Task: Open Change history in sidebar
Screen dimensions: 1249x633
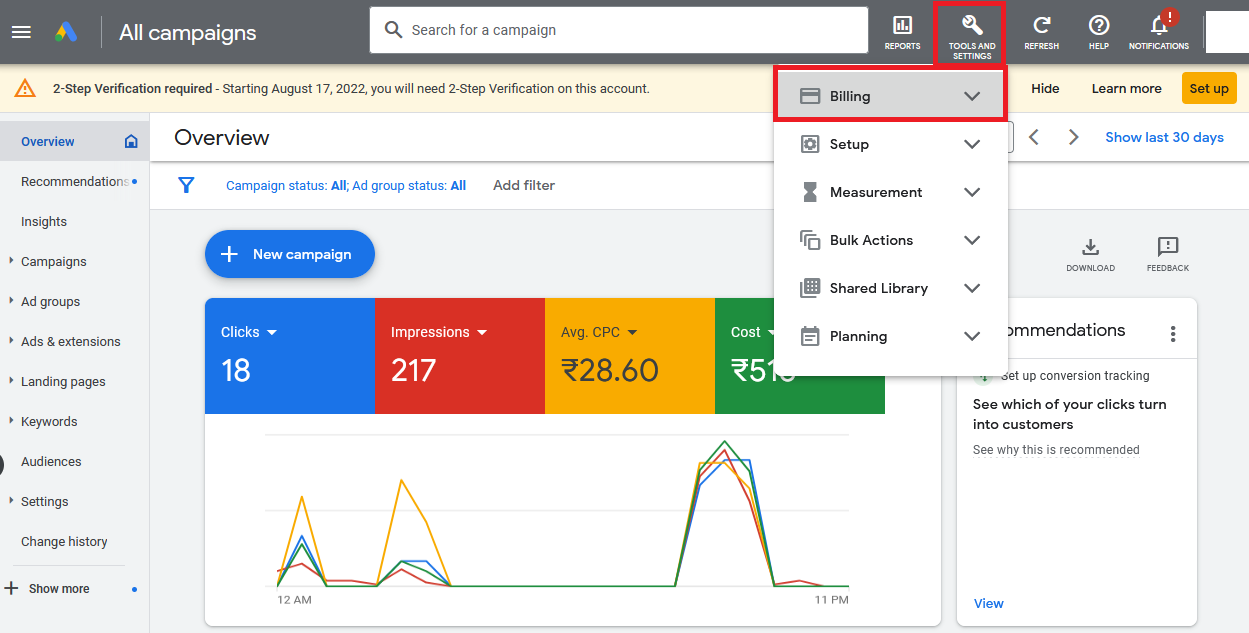Action: (x=64, y=541)
